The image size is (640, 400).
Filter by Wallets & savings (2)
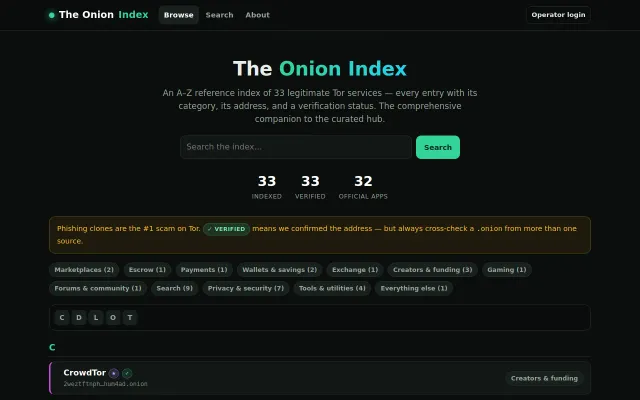click(x=280, y=270)
